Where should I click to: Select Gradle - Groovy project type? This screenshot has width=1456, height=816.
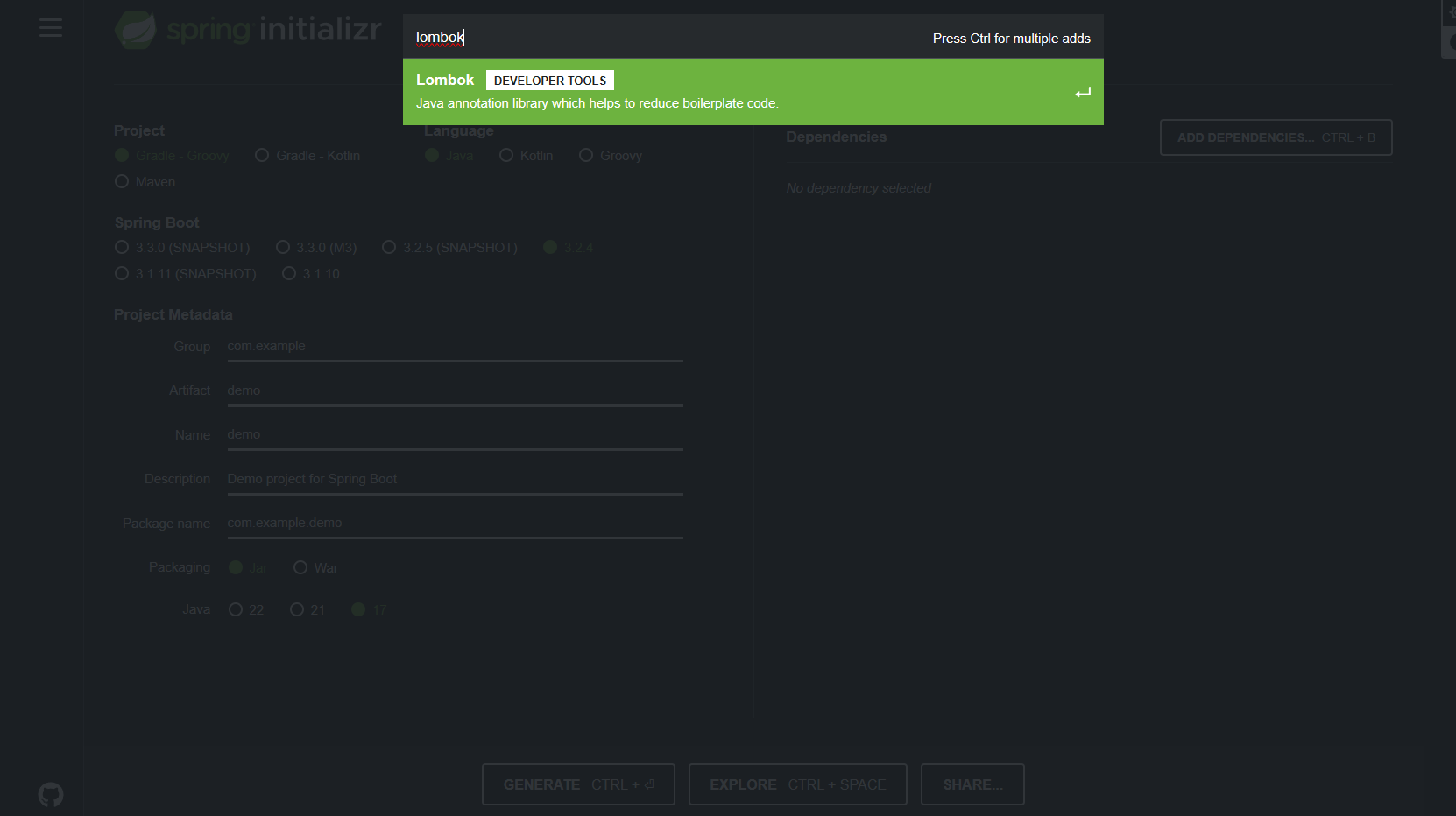point(173,155)
